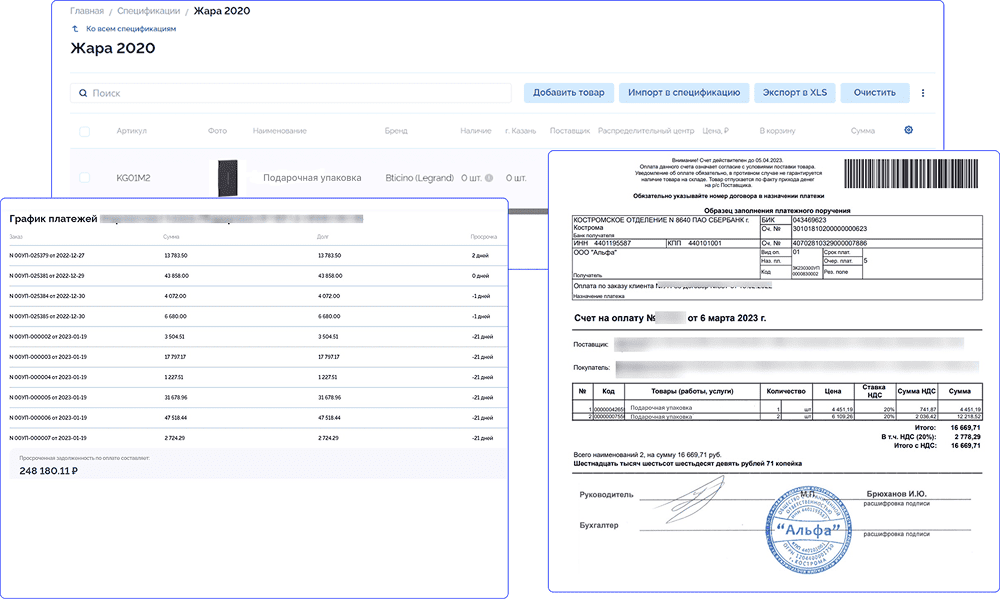Screen dimensions: 1000x599
Task: Click the blue 'Альфа' round stamp
Action: pyautogui.click(x=810, y=529)
